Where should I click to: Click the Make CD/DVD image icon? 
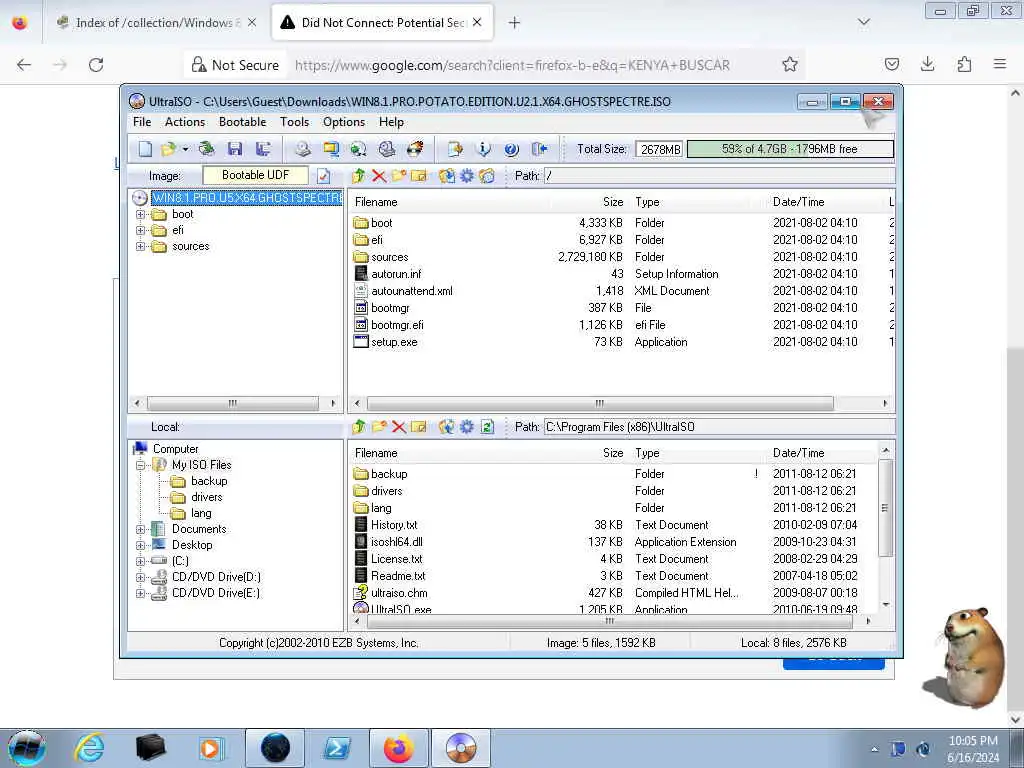(x=302, y=150)
